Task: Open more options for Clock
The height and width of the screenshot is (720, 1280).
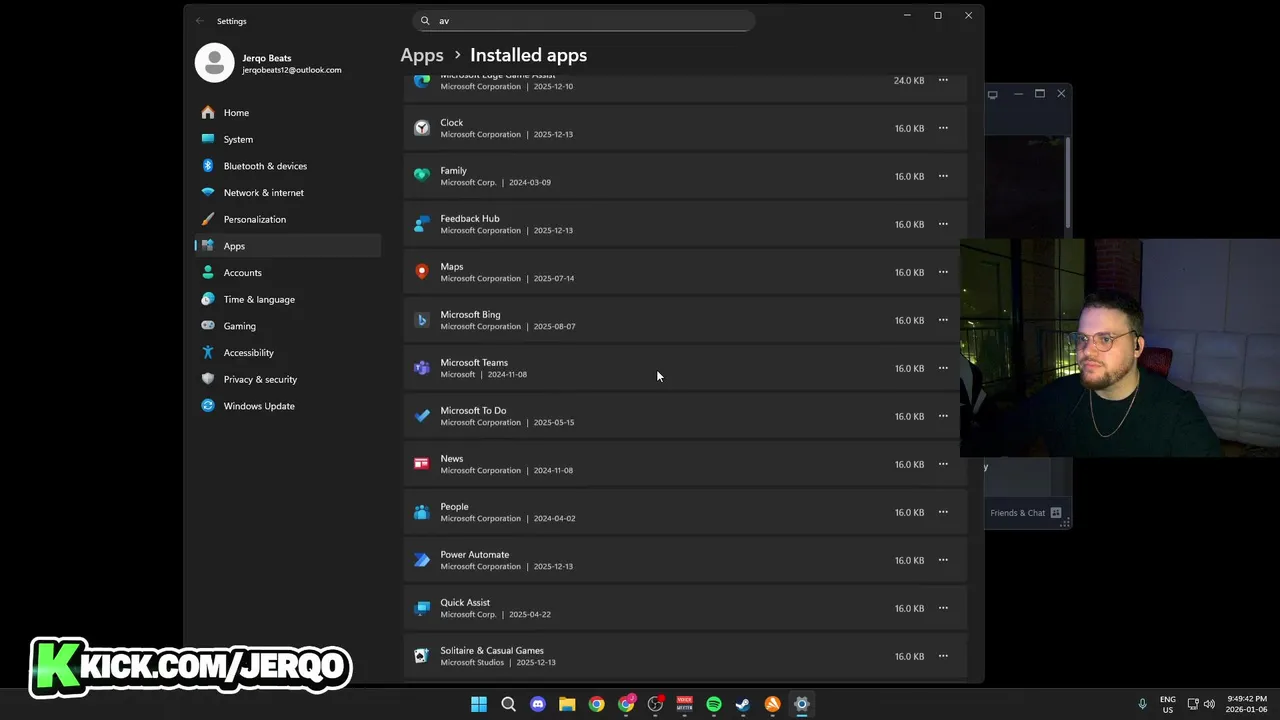Action: pyautogui.click(x=943, y=128)
